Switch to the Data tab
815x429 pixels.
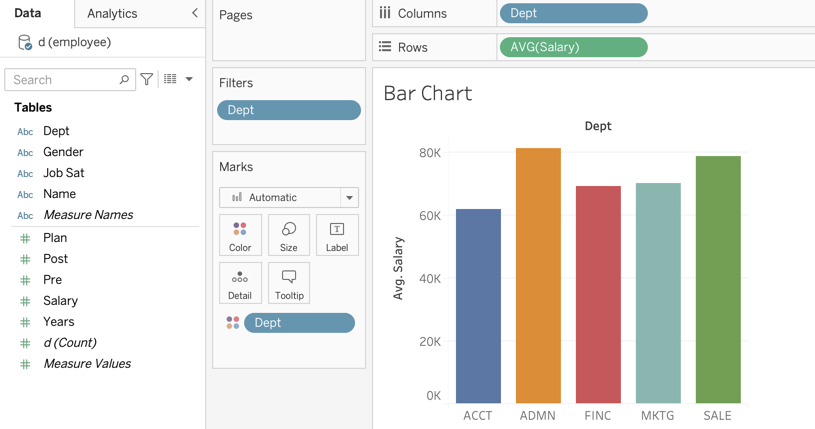coord(28,13)
